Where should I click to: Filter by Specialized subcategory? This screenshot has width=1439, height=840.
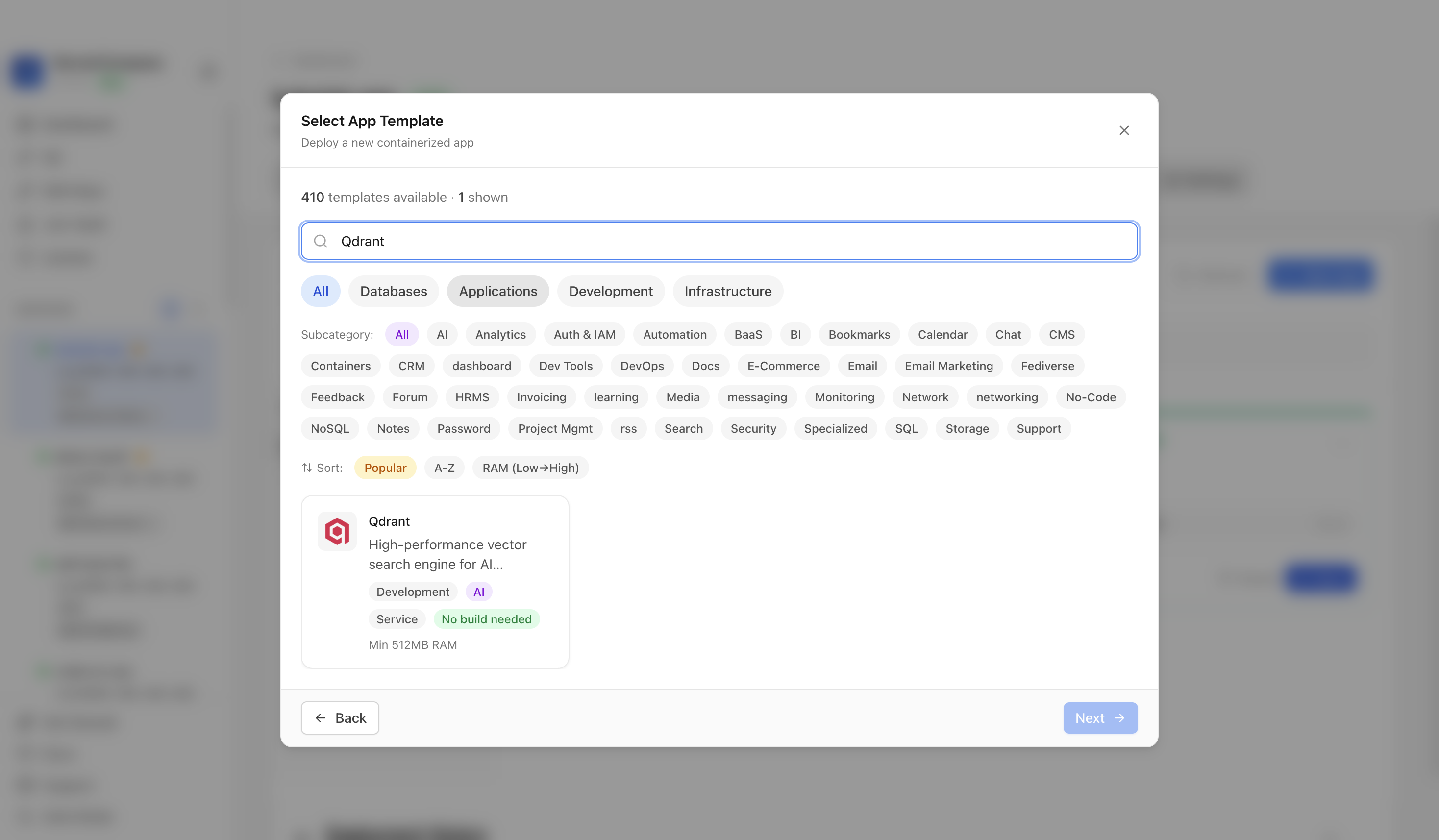[x=836, y=429]
